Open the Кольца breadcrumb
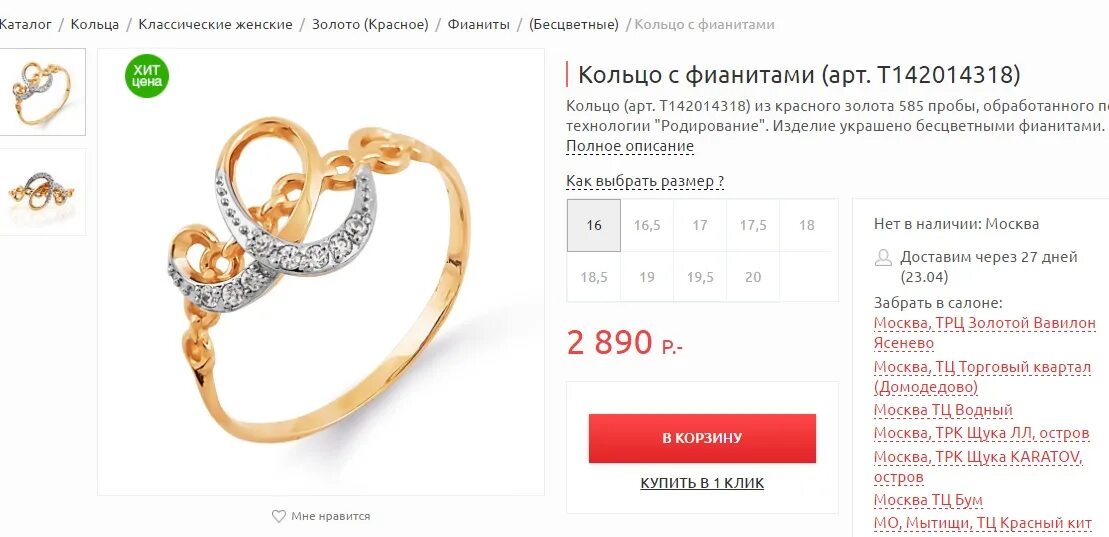This screenshot has height=537, width=1109. point(95,25)
